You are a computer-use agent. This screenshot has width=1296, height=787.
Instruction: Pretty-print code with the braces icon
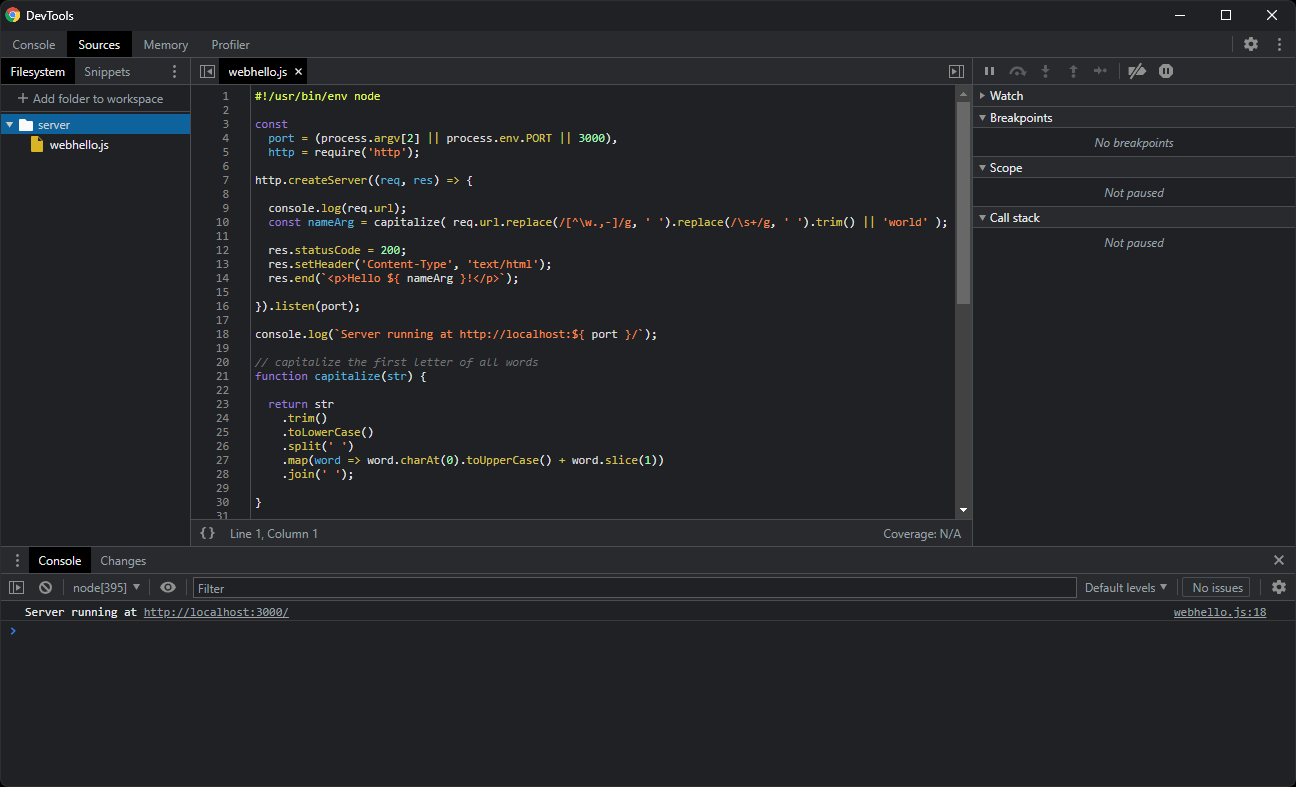(207, 533)
